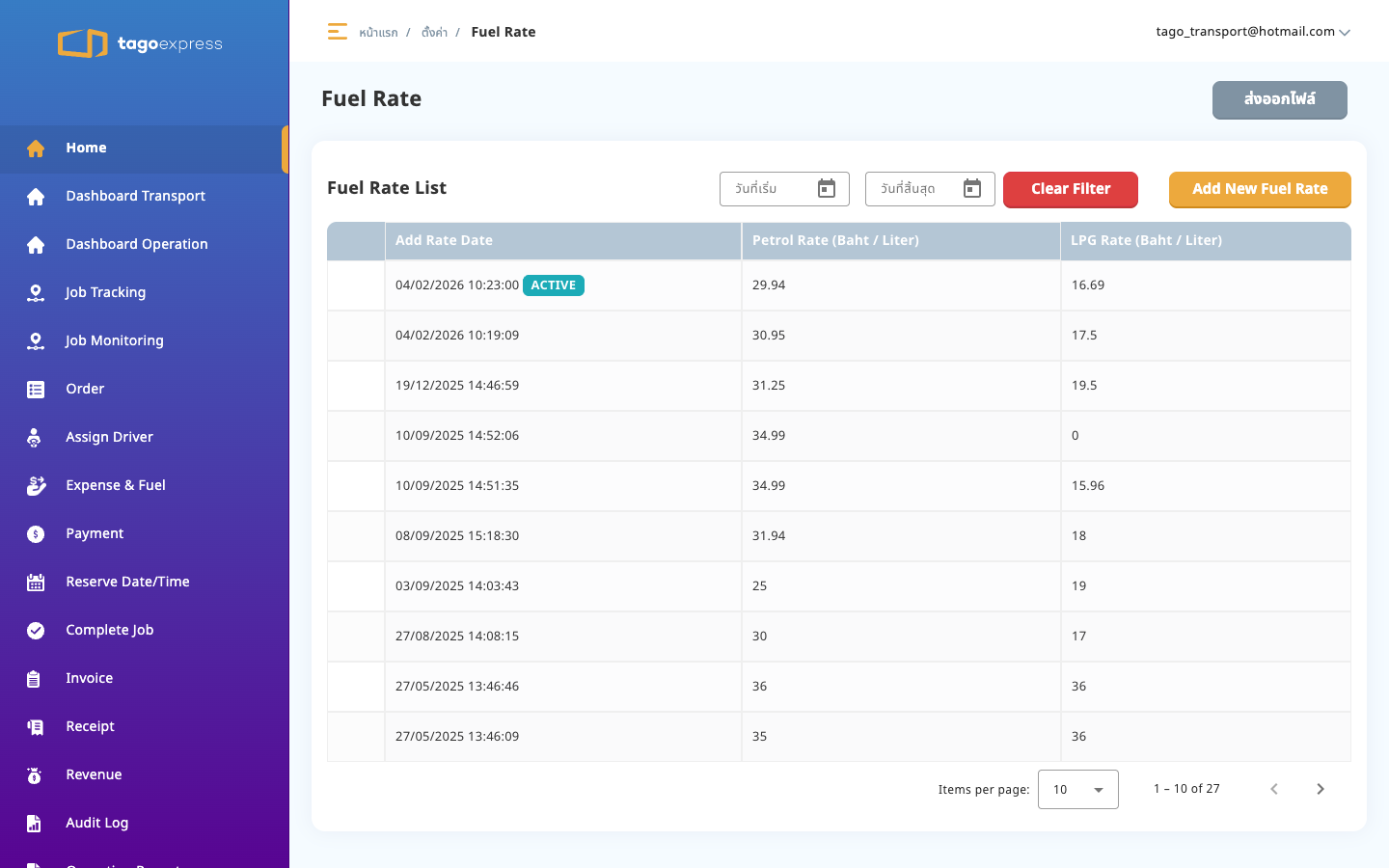Image resolution: width=1389 pixels, height=868 pixels.
Task: Click the วันที่สิ้นสุด end date field
Action: (930, 189)
